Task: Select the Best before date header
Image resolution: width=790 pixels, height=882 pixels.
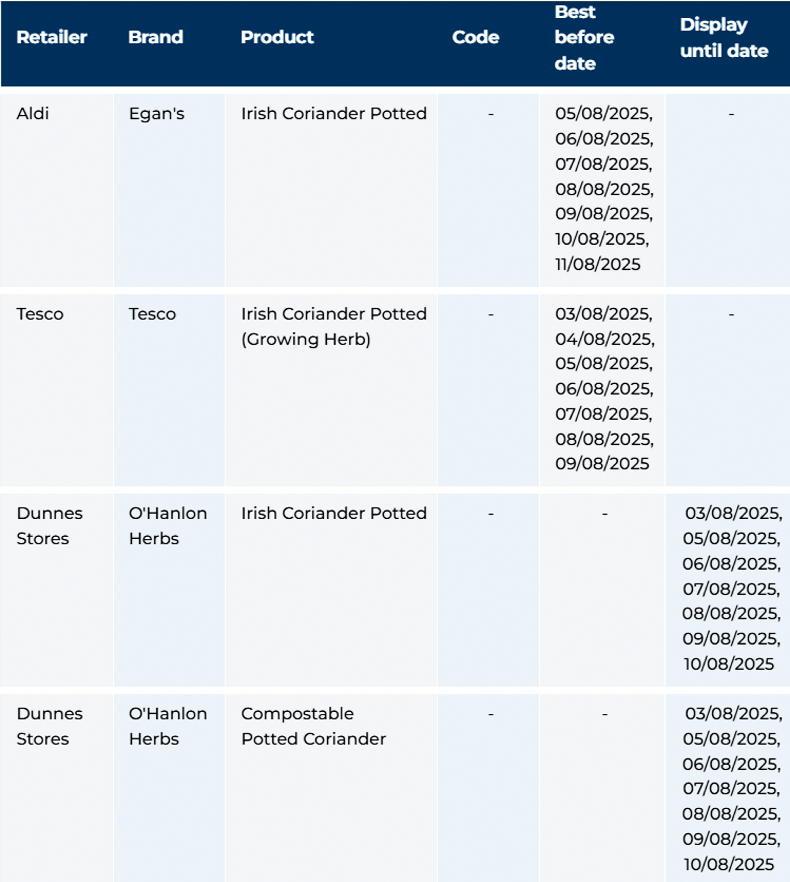Action: point(584,38)
